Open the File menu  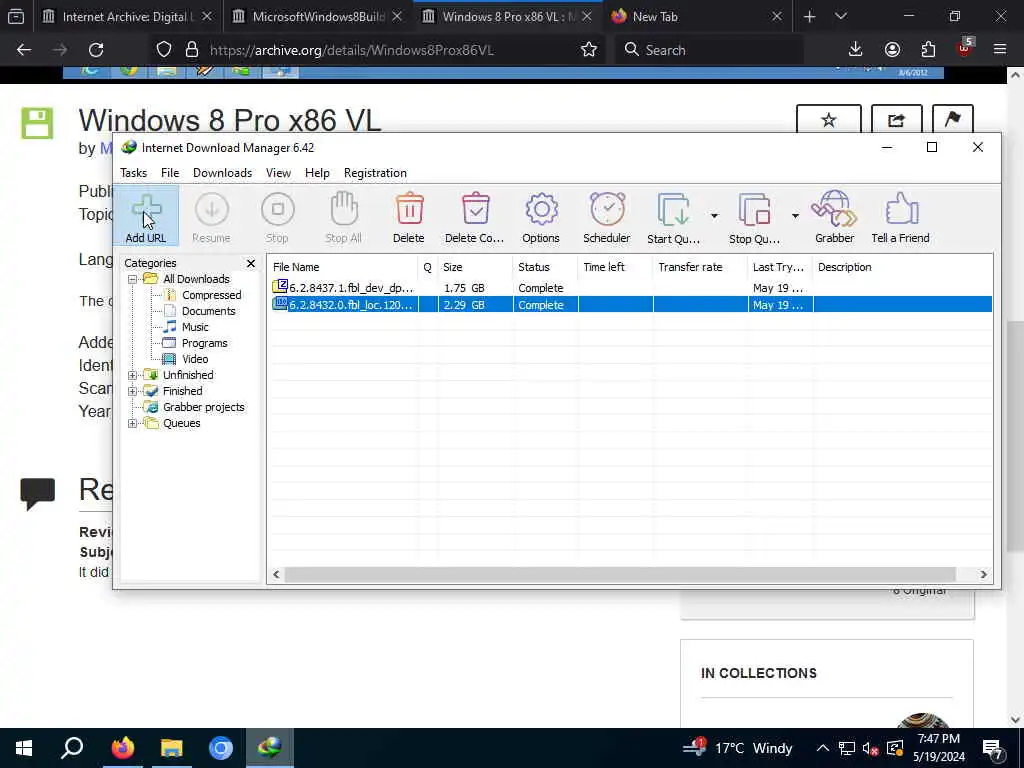coord(170,173)
